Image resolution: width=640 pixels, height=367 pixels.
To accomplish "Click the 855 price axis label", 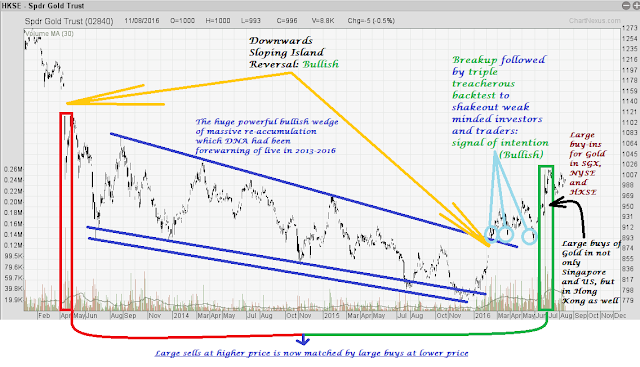I will (629, 259).
